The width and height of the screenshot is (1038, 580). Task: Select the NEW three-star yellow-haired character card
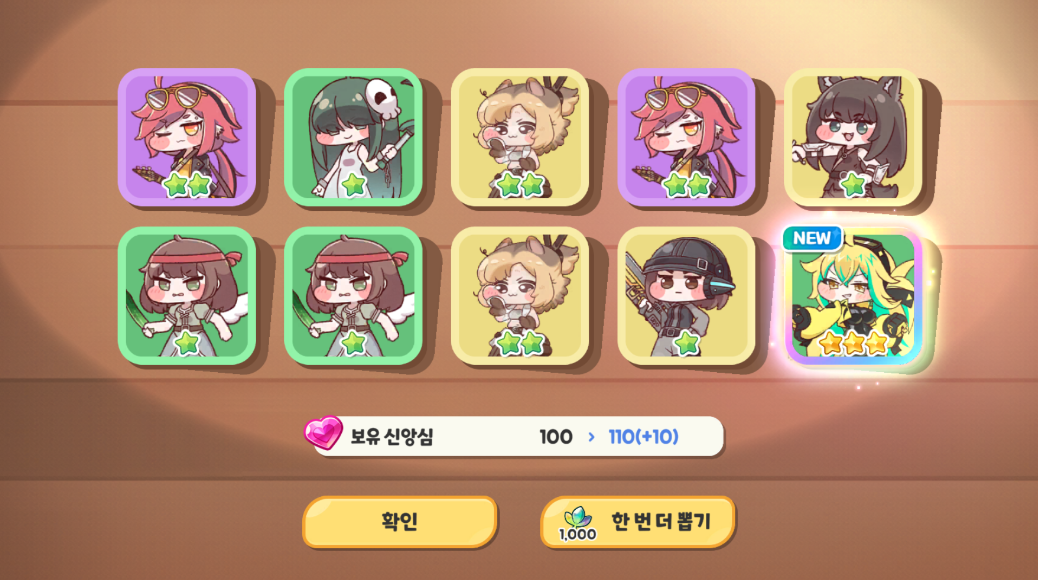pyautogui.click(x=854, y=297)
